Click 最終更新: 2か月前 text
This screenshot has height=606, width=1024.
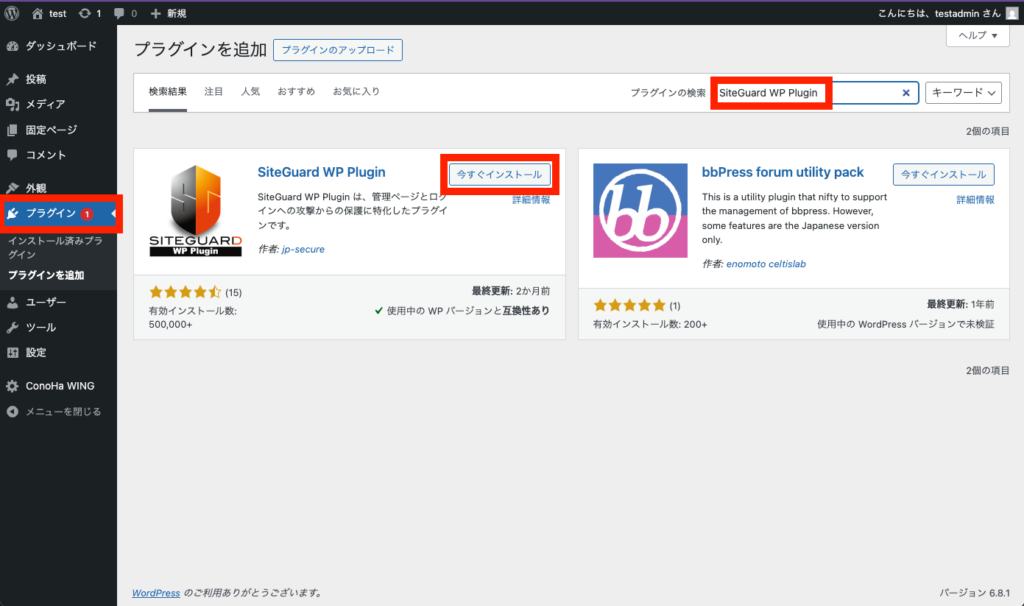pos(511,291)
